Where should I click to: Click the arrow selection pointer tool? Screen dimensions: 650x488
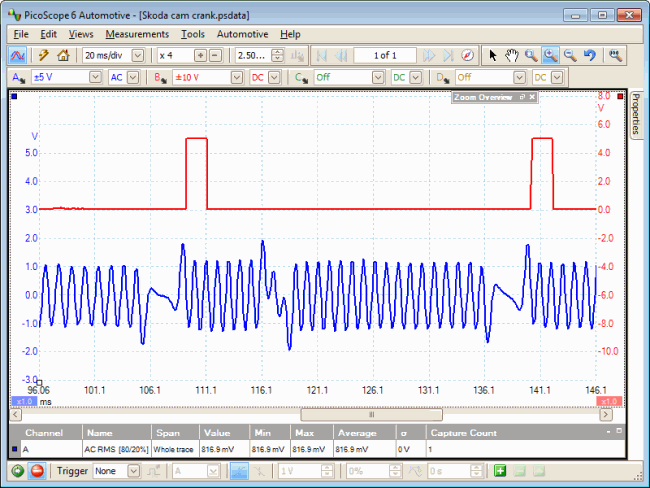[x=492, y=55]
